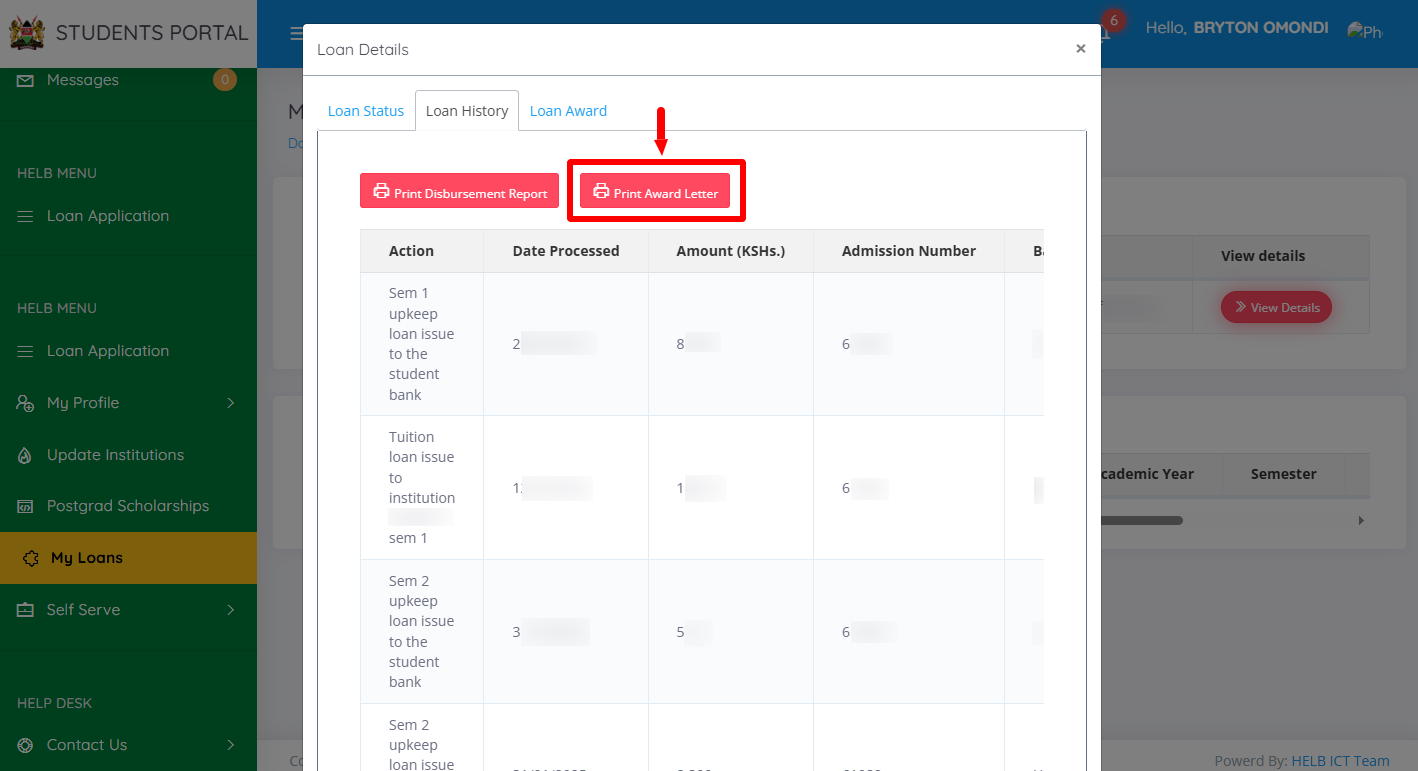Open the Loan Award tab
The image size is (1418, 771).
(568, 111)
